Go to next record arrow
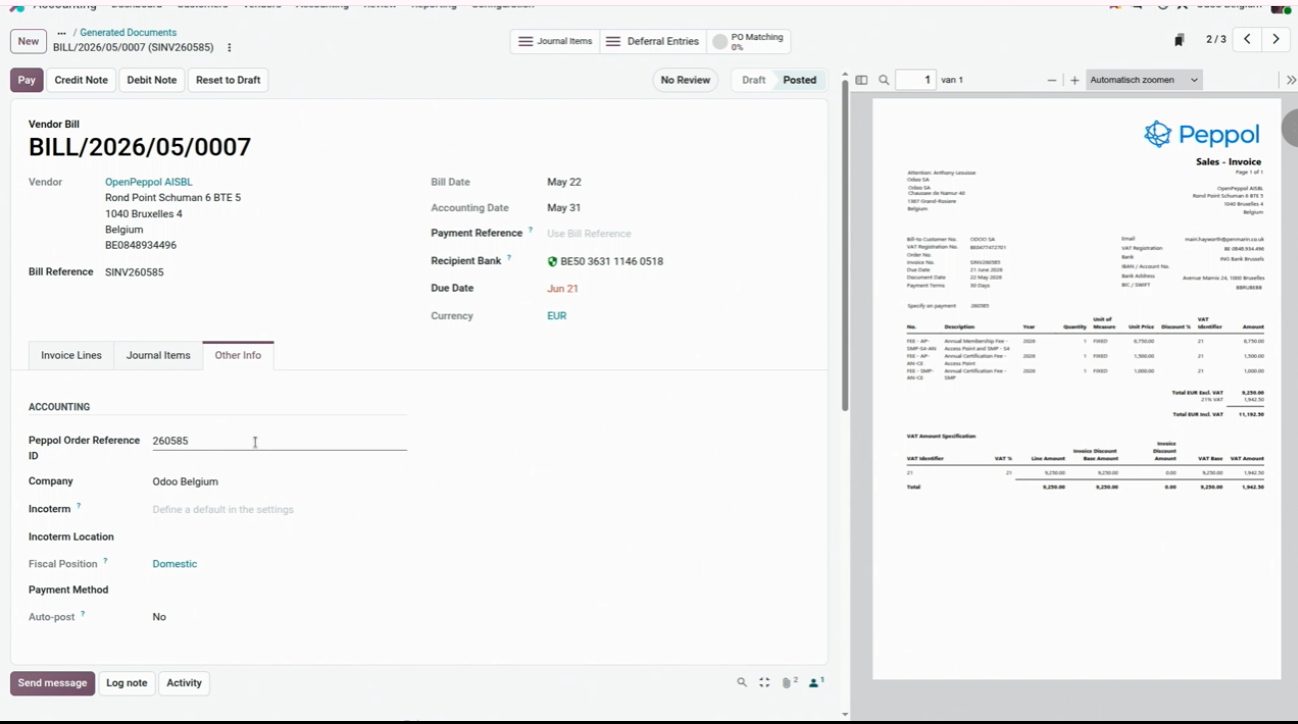1298x724 pixels. pyautogui.click(x=1275, y=40)
